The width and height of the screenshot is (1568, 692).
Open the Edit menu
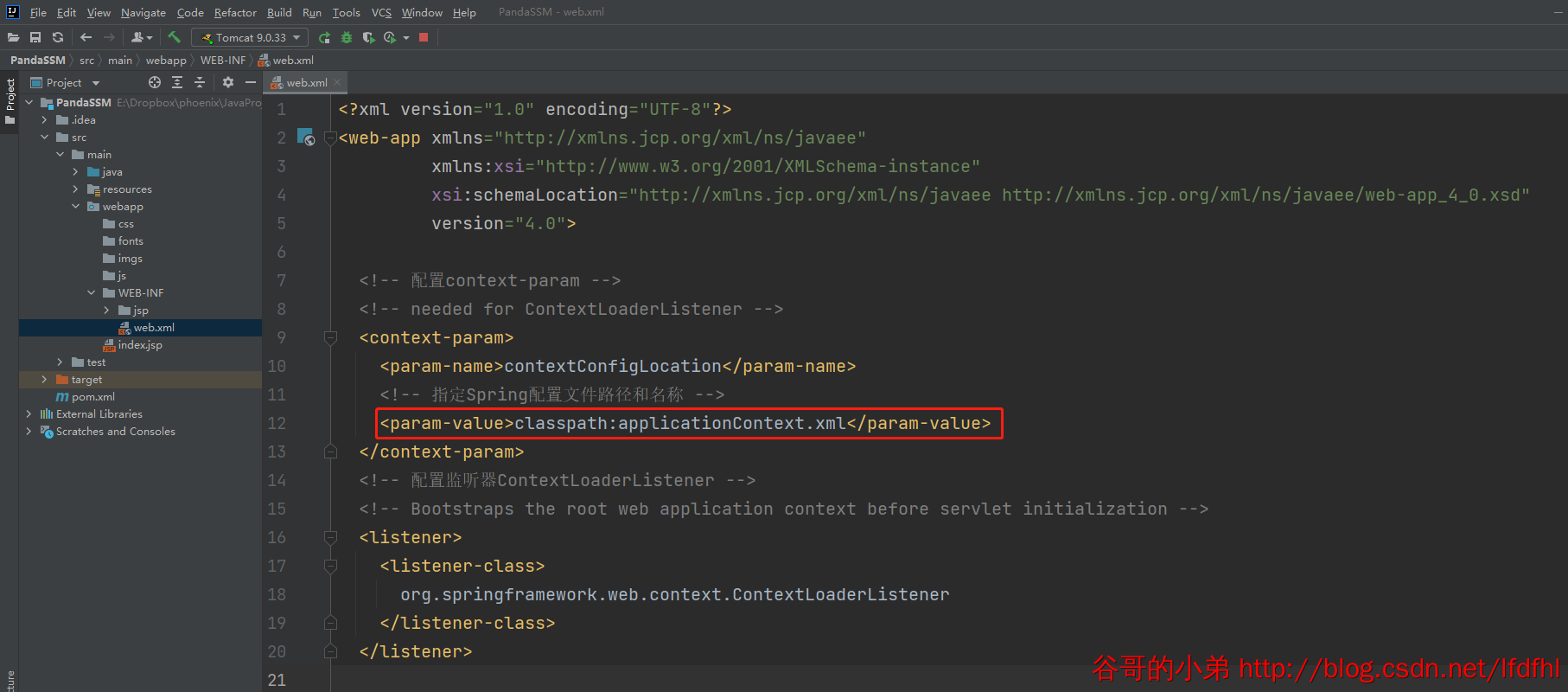coord(67,12)
